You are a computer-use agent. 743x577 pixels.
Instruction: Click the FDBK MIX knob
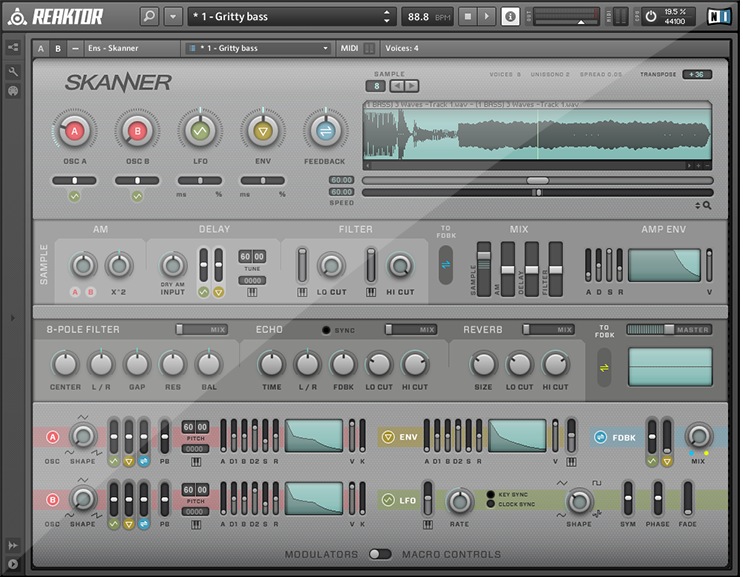click(x=699, y=436)
